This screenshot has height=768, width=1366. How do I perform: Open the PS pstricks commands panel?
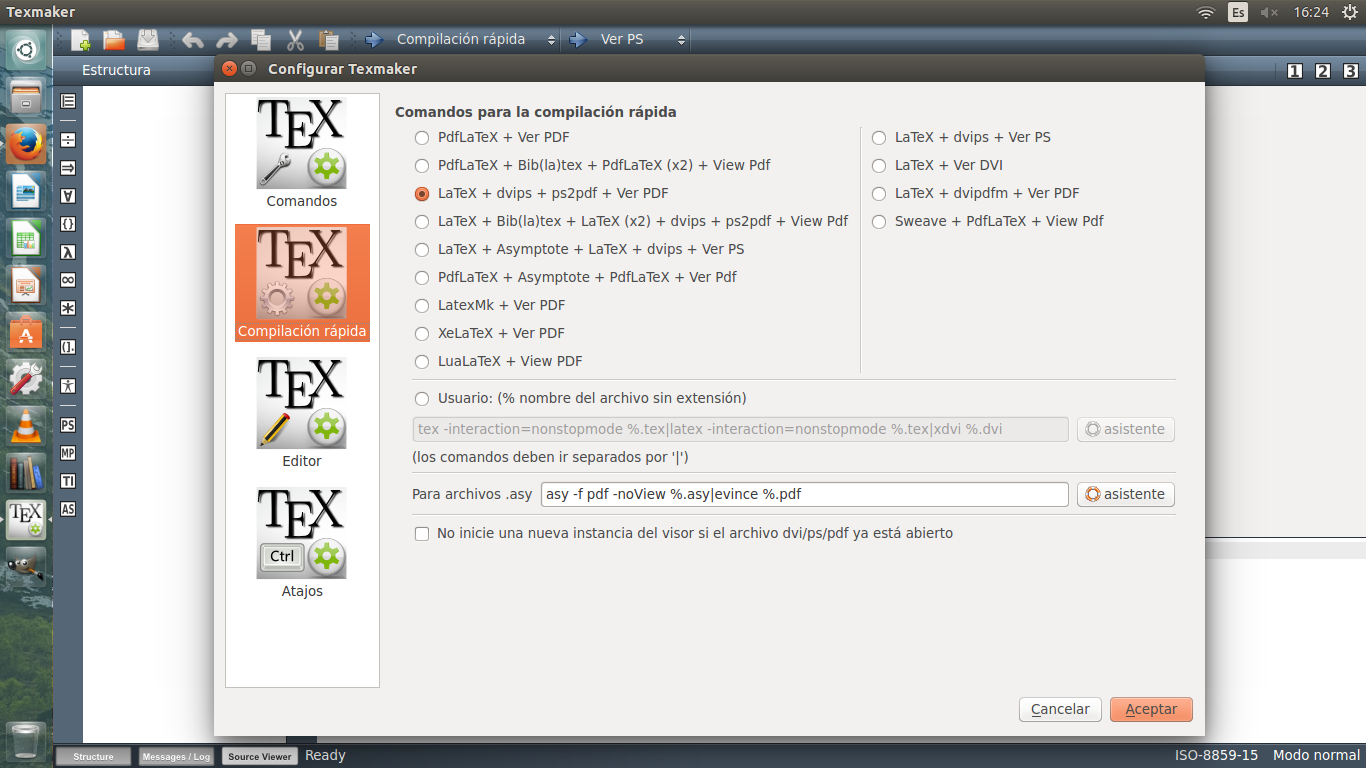(68, 425)
